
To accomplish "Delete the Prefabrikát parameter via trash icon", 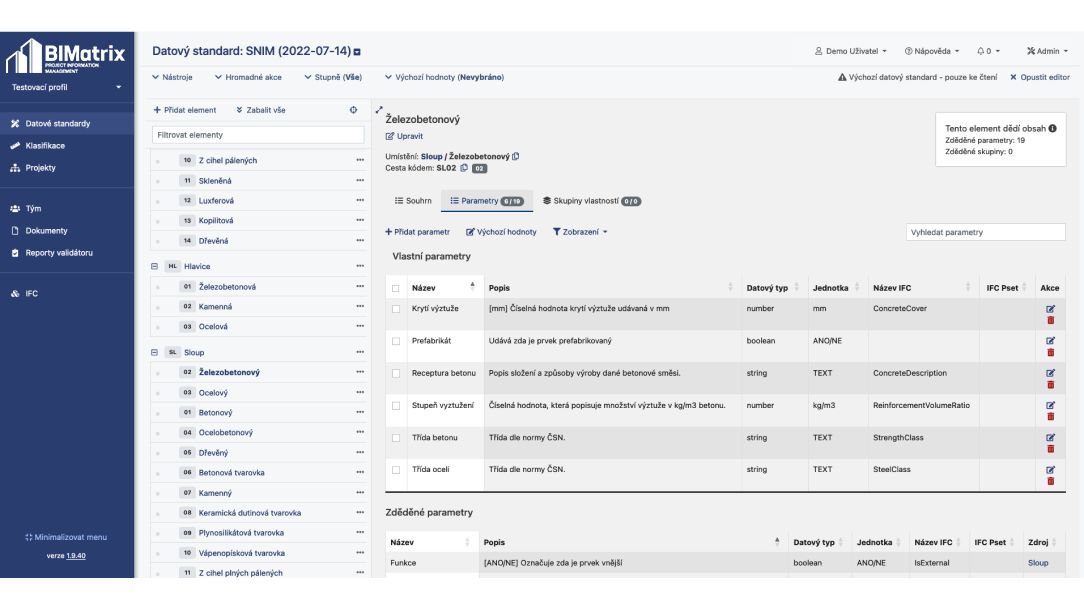I will pos(1050,353).
